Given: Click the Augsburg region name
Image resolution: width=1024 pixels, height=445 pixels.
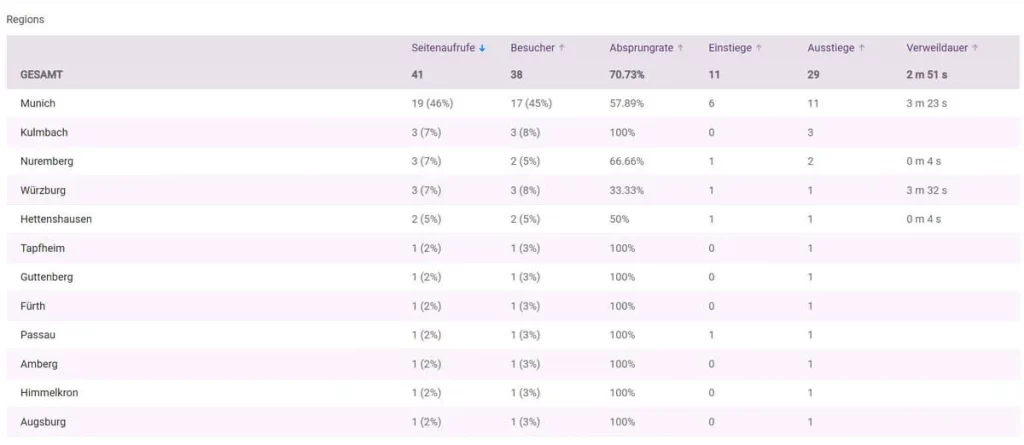Looking at the screenshot, I should (x=43, y=422).
